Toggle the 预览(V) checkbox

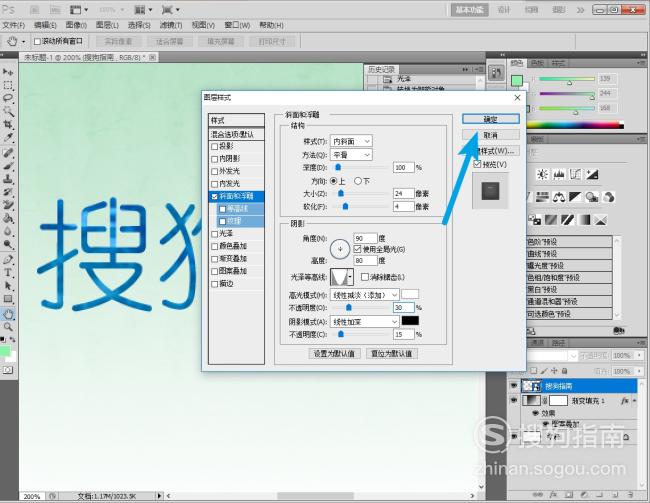coord(477,164)
